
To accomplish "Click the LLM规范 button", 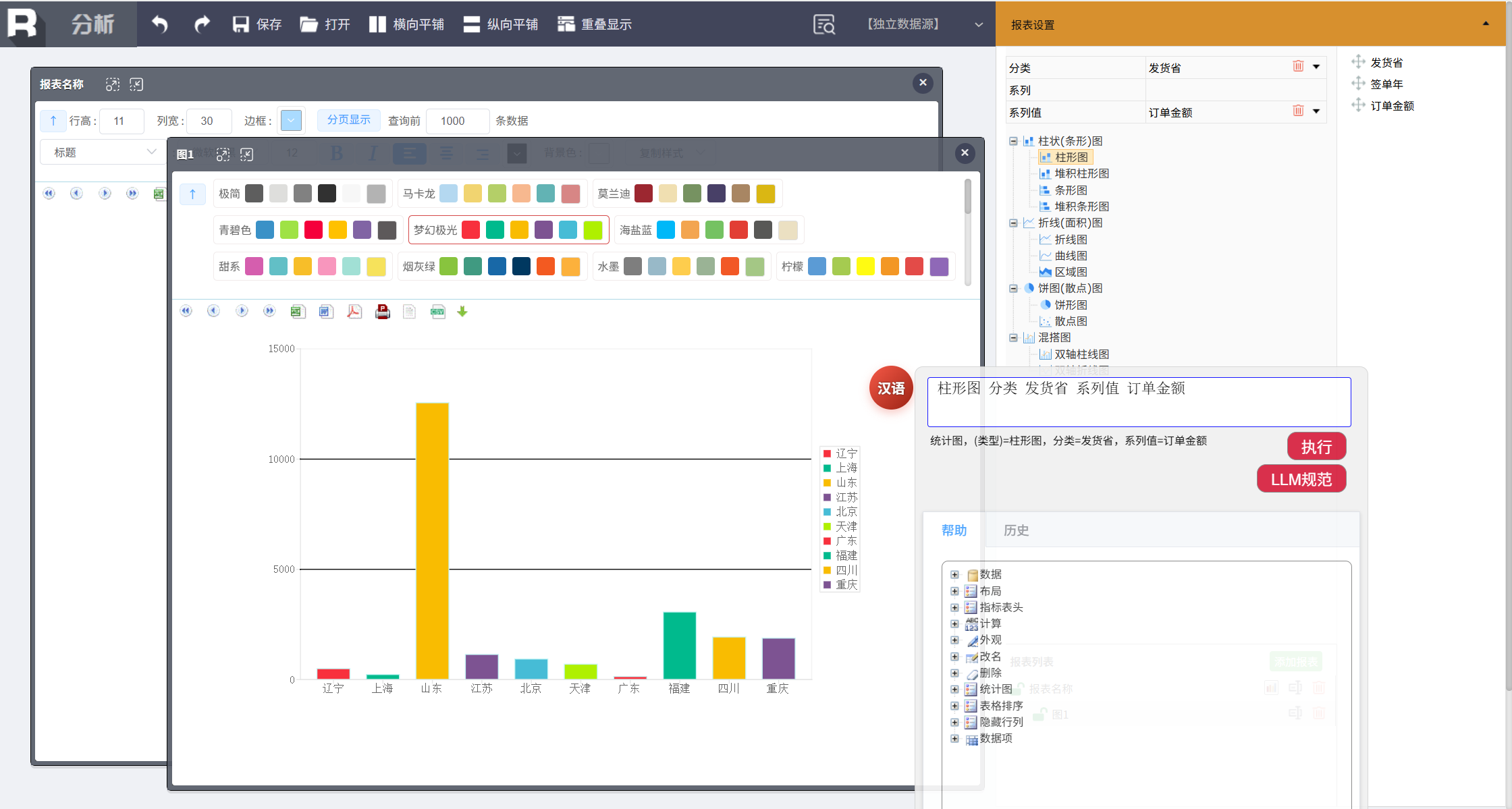I will pos(1301,479).
